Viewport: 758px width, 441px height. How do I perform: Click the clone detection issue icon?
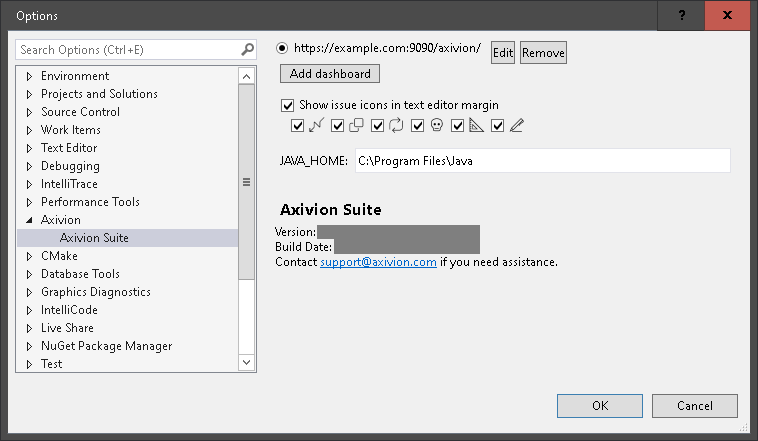[x=356, y=126]
